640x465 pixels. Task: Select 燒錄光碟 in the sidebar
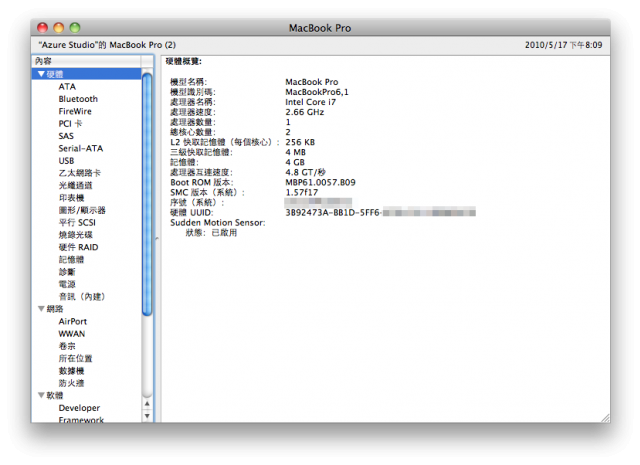tap(76, 235)
